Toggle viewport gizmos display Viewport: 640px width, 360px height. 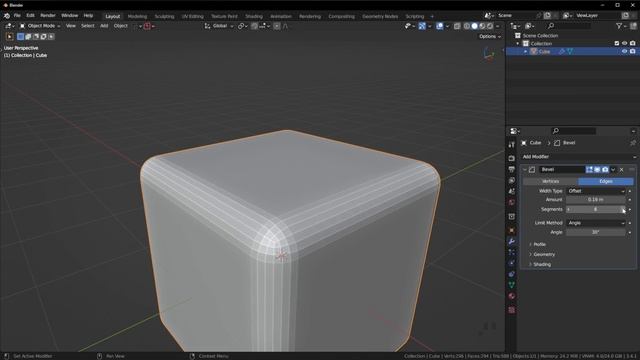tap(422, 26)
